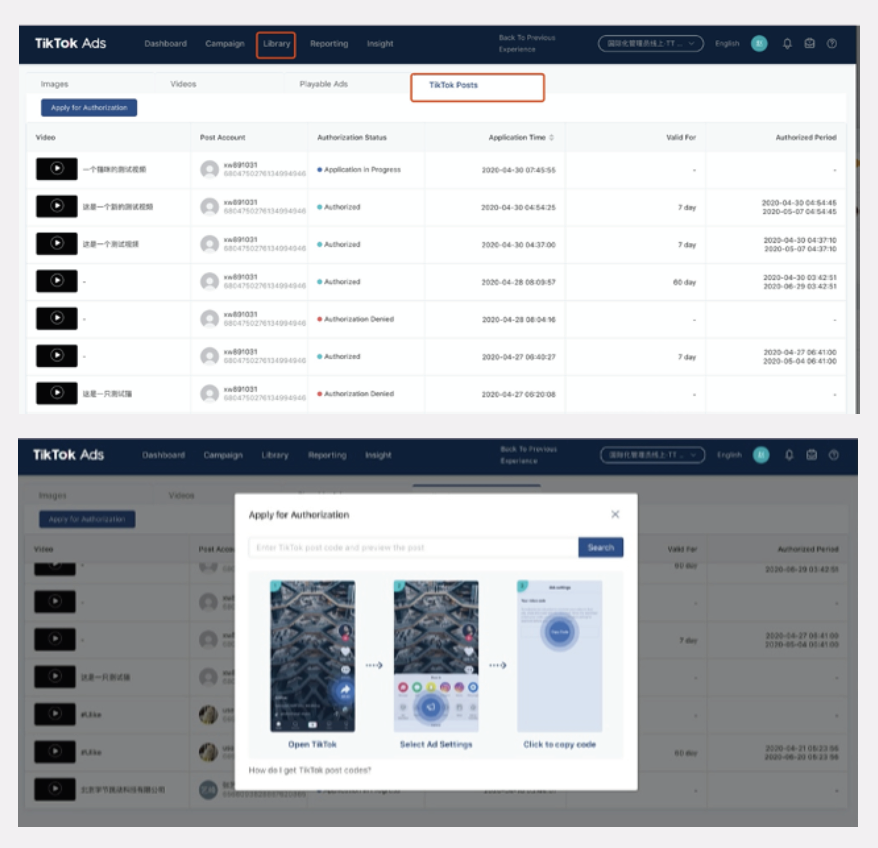The image size is (878, 848).
Task: Click the Select Ad Settings phone preview image
Action: 435,657
